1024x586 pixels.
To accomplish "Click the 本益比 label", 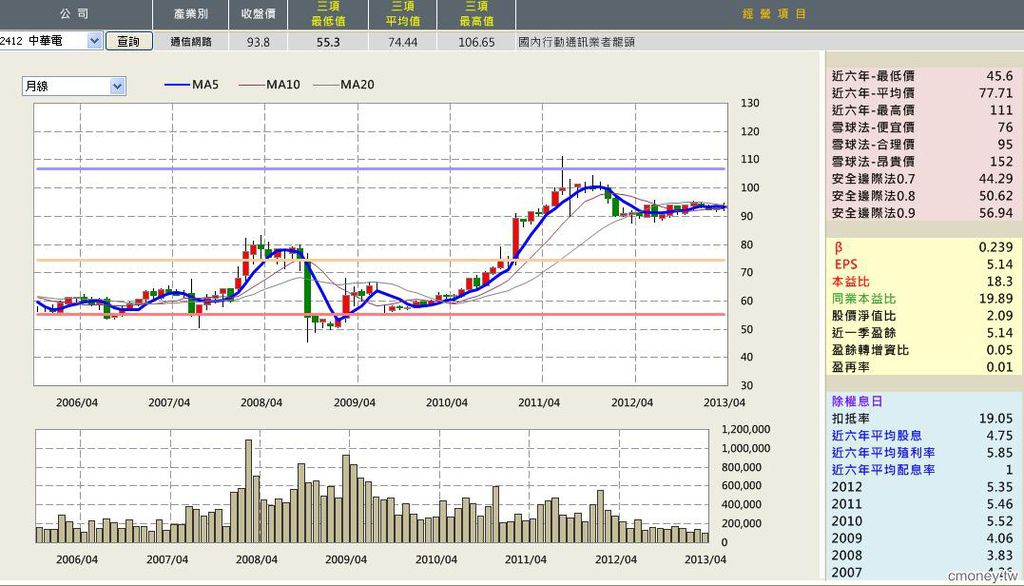I will click(x=851, y=281).
